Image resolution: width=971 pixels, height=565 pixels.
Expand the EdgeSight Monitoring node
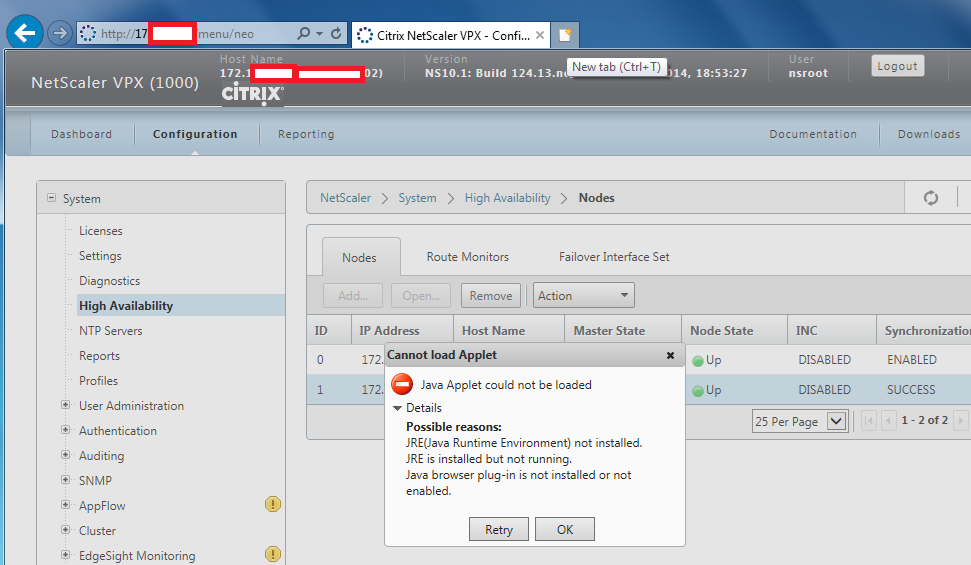65,554
